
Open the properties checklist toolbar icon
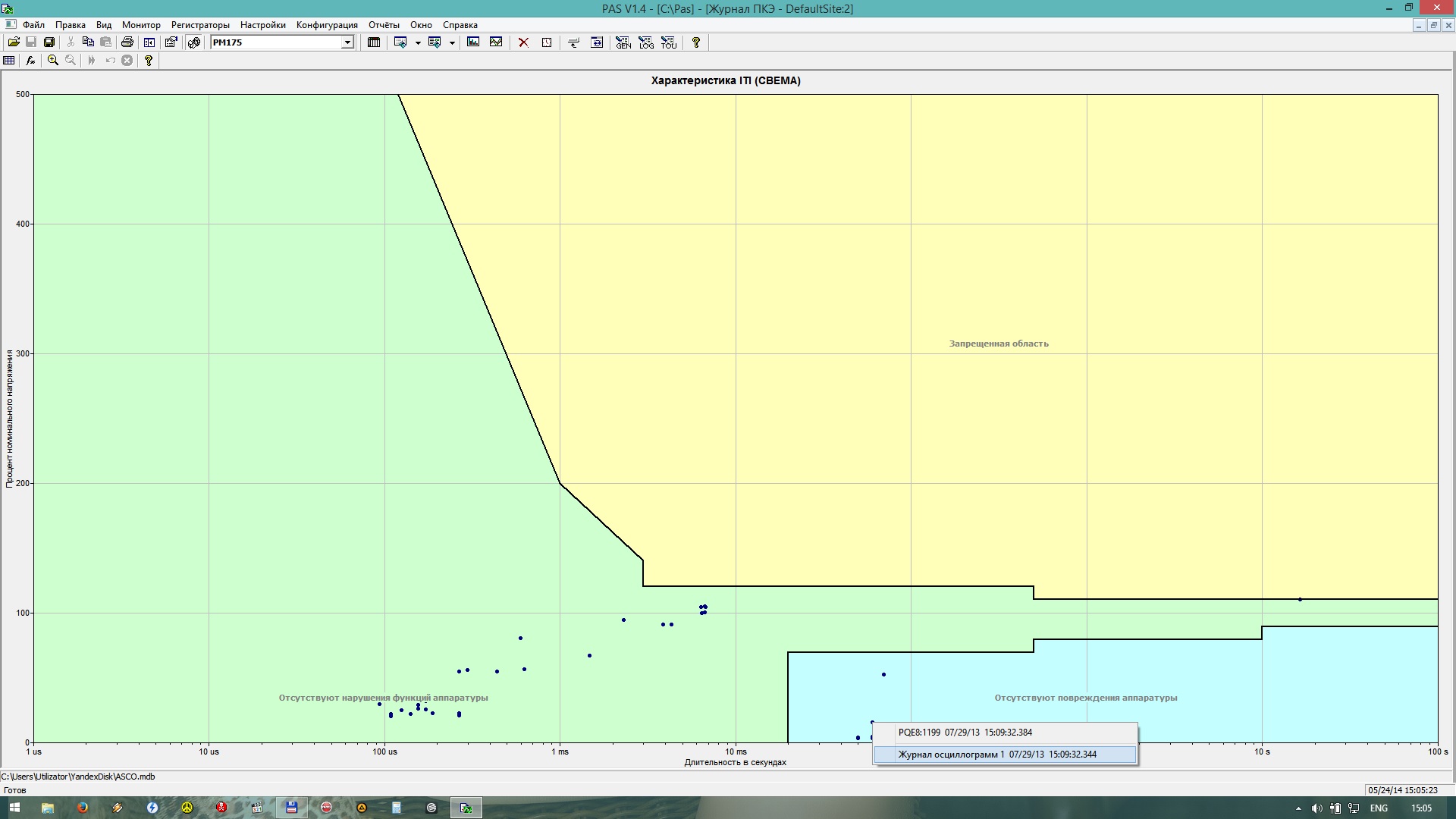point(171,42)
